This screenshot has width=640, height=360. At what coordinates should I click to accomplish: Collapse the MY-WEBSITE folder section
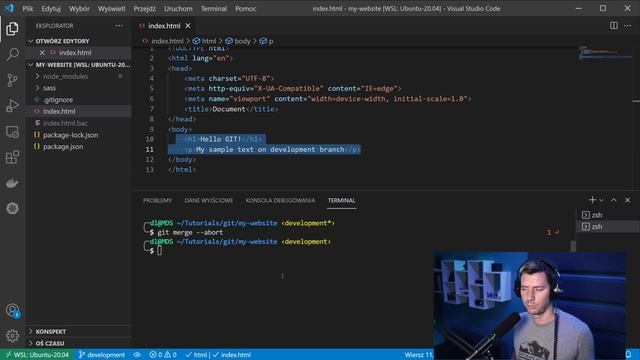point(78,64)
